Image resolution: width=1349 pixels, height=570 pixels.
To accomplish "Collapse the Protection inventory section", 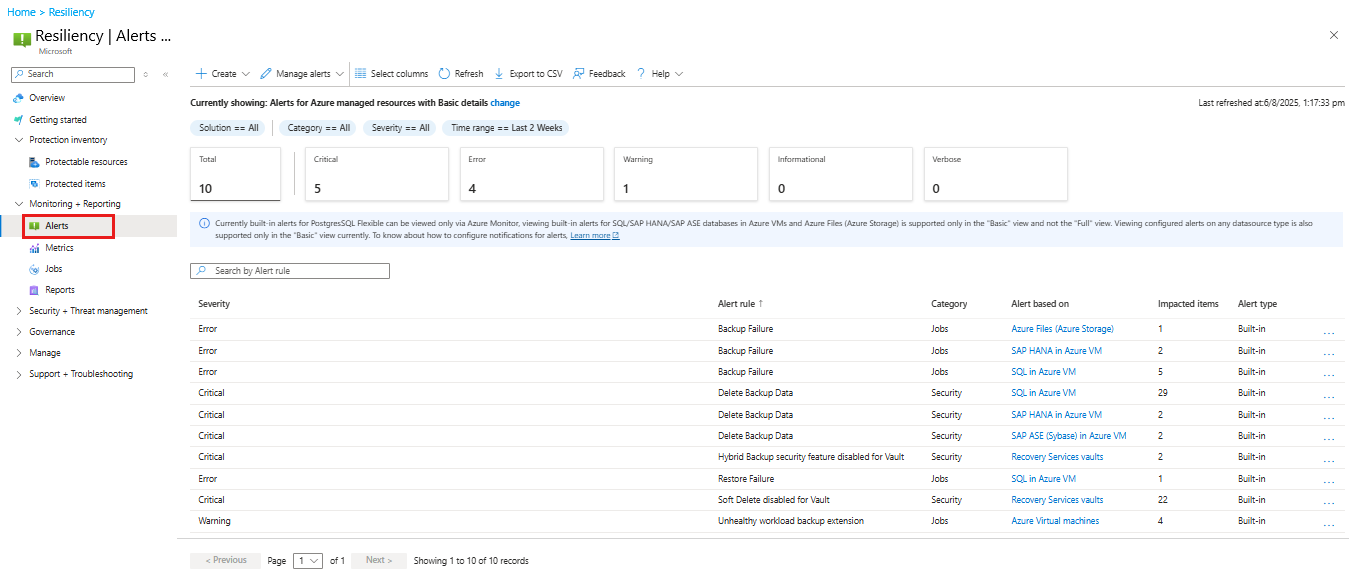I will (19, 140).
